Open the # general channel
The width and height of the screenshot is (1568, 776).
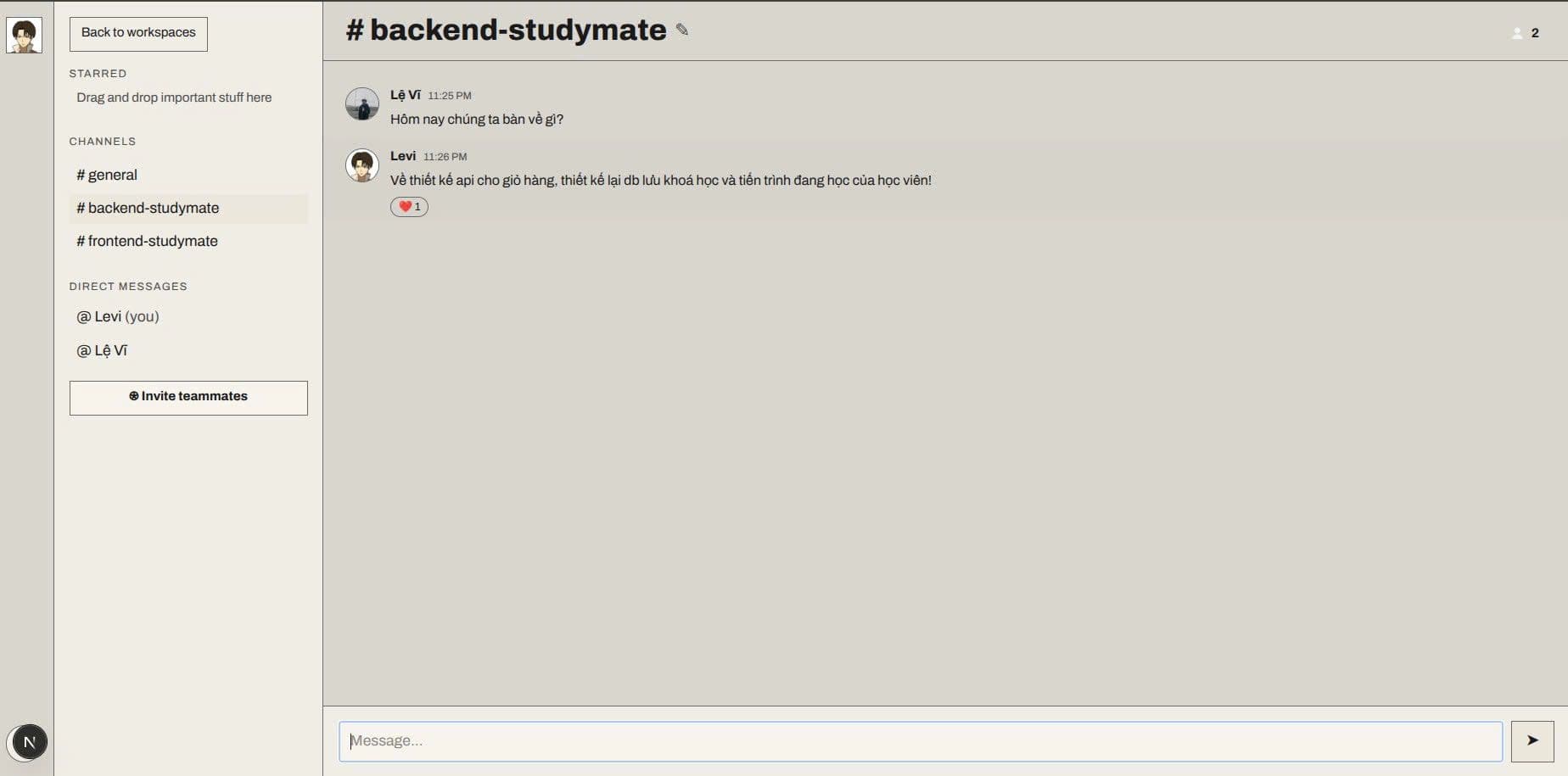point(188,175)
